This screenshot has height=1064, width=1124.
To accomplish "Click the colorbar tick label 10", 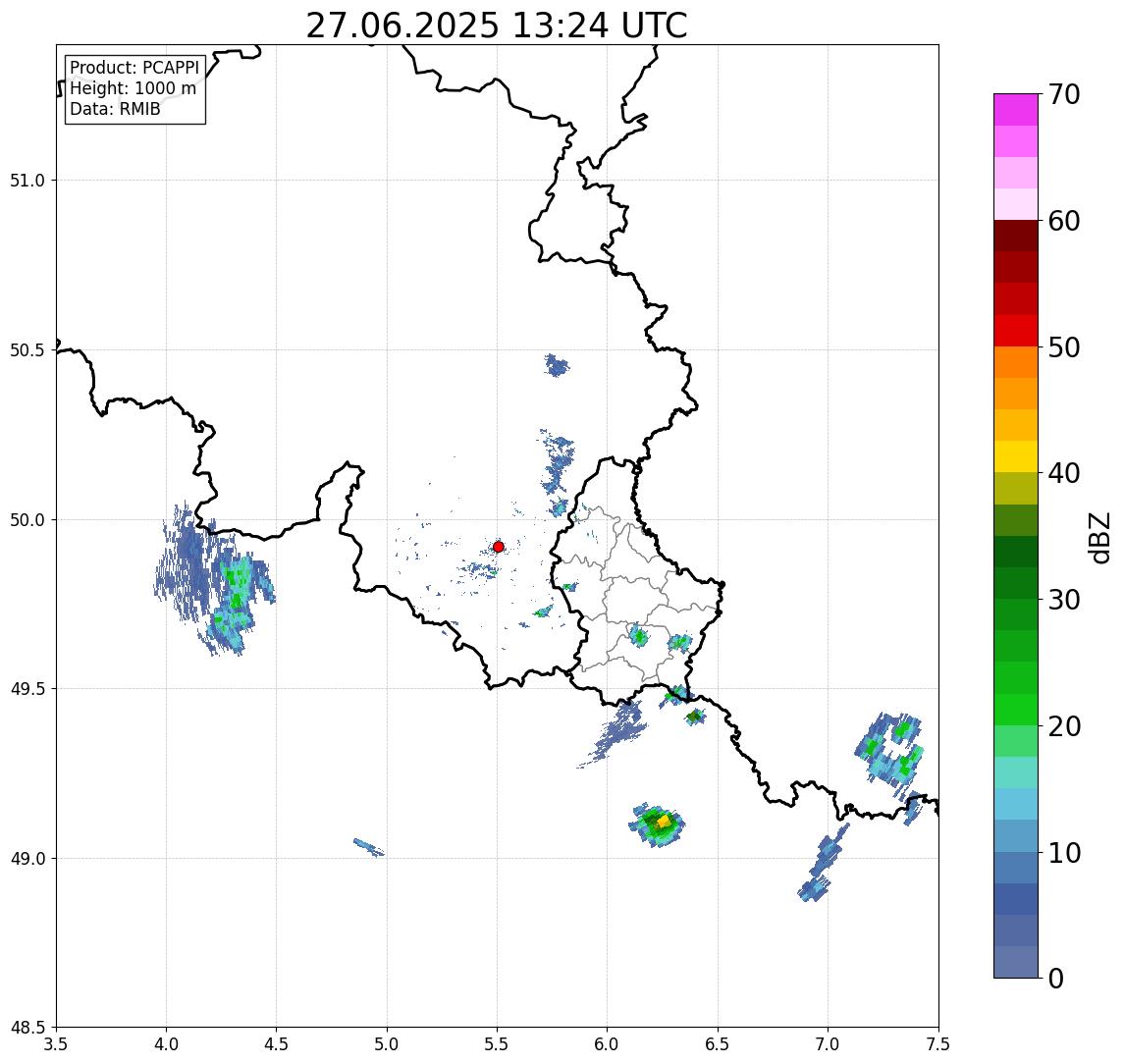I will click(x=1064, y=853).
